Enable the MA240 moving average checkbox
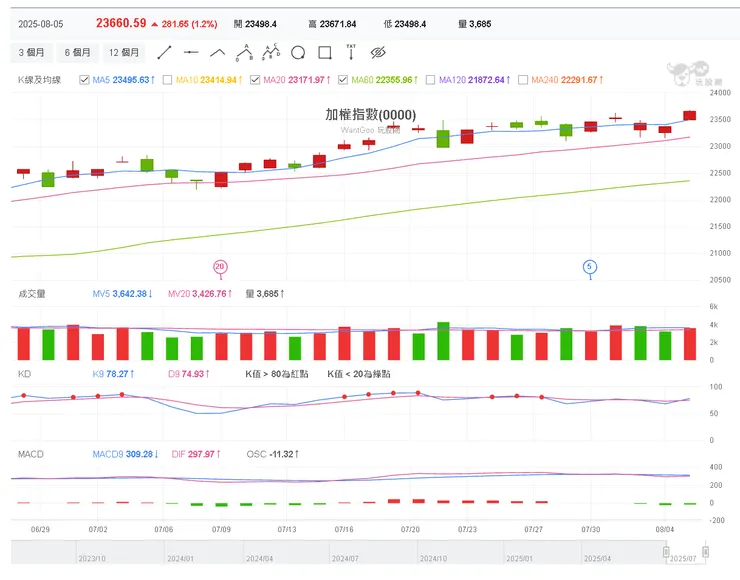Viewport: 740px width, 580px height. coord(523,80)
